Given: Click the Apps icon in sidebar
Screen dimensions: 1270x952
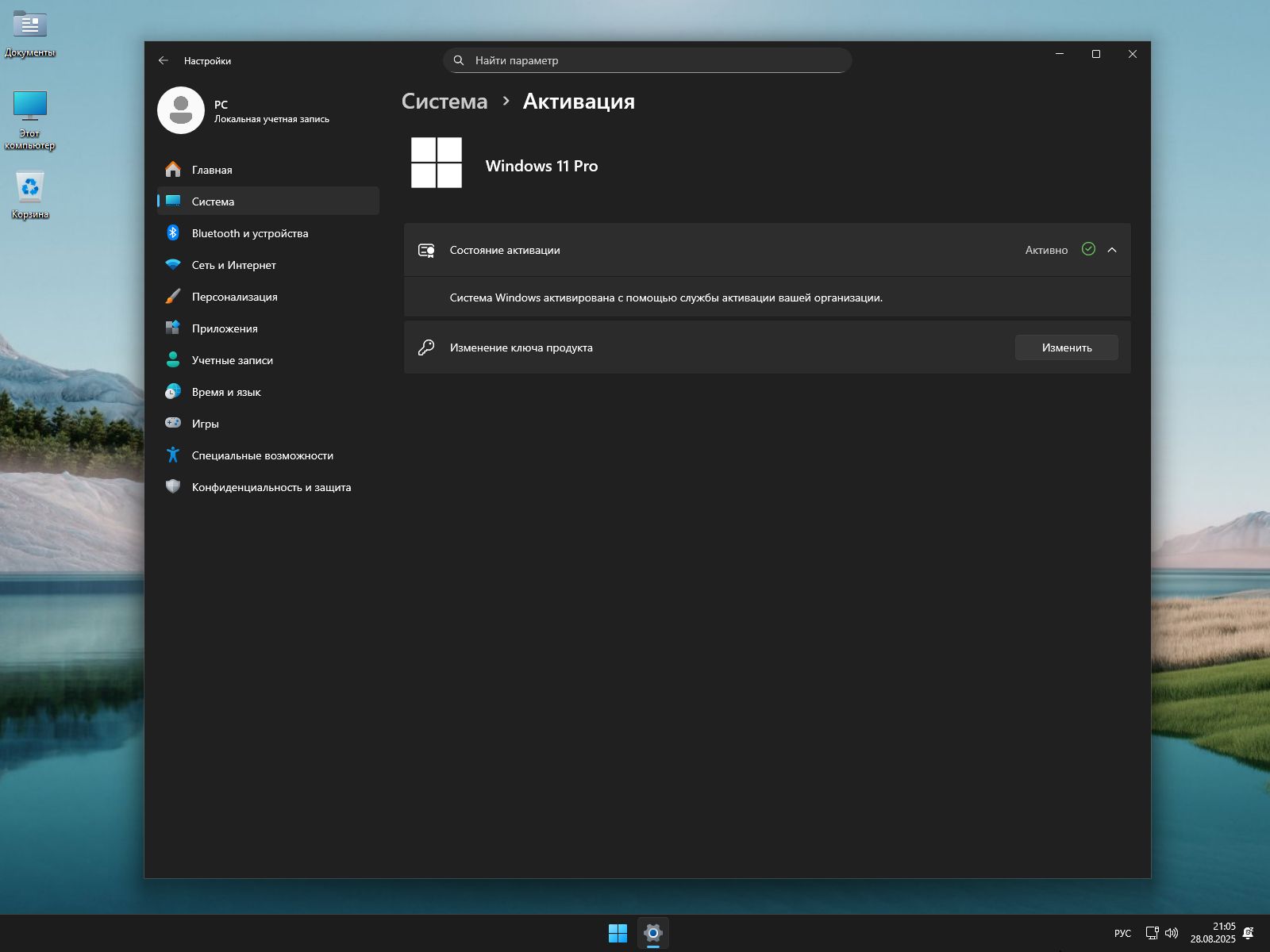Looking at the screenshot, I should [173, 328].
